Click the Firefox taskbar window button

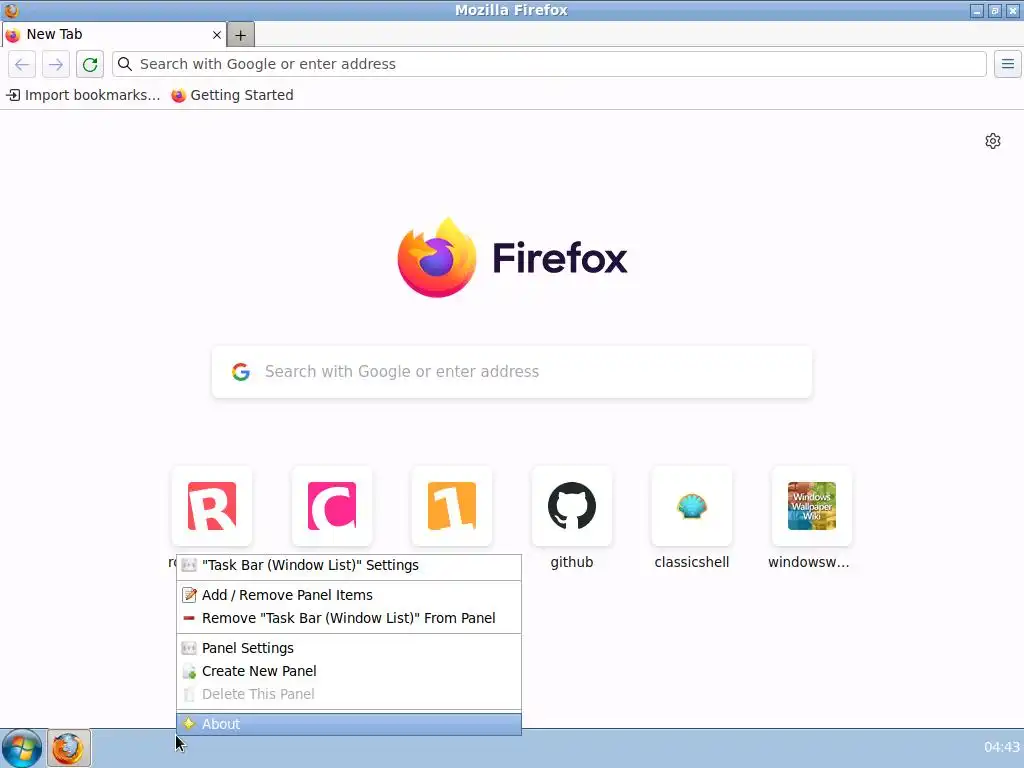click(68, 748)
